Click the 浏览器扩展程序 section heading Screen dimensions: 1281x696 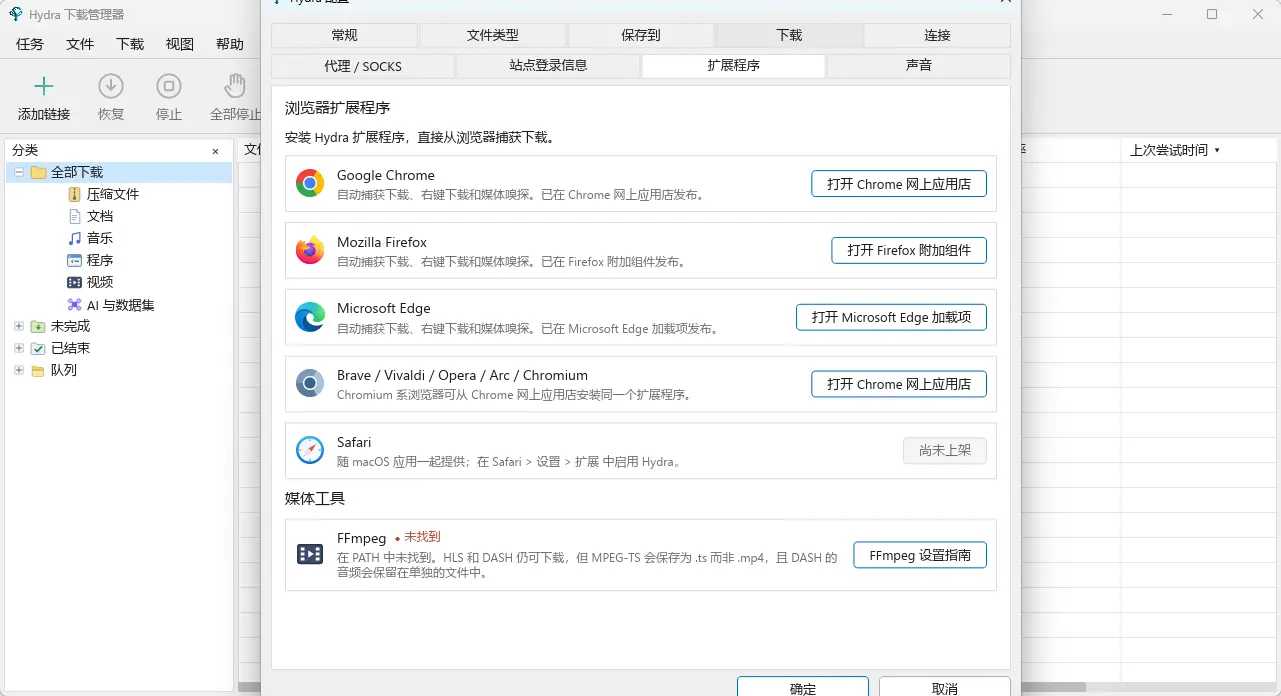337,108
